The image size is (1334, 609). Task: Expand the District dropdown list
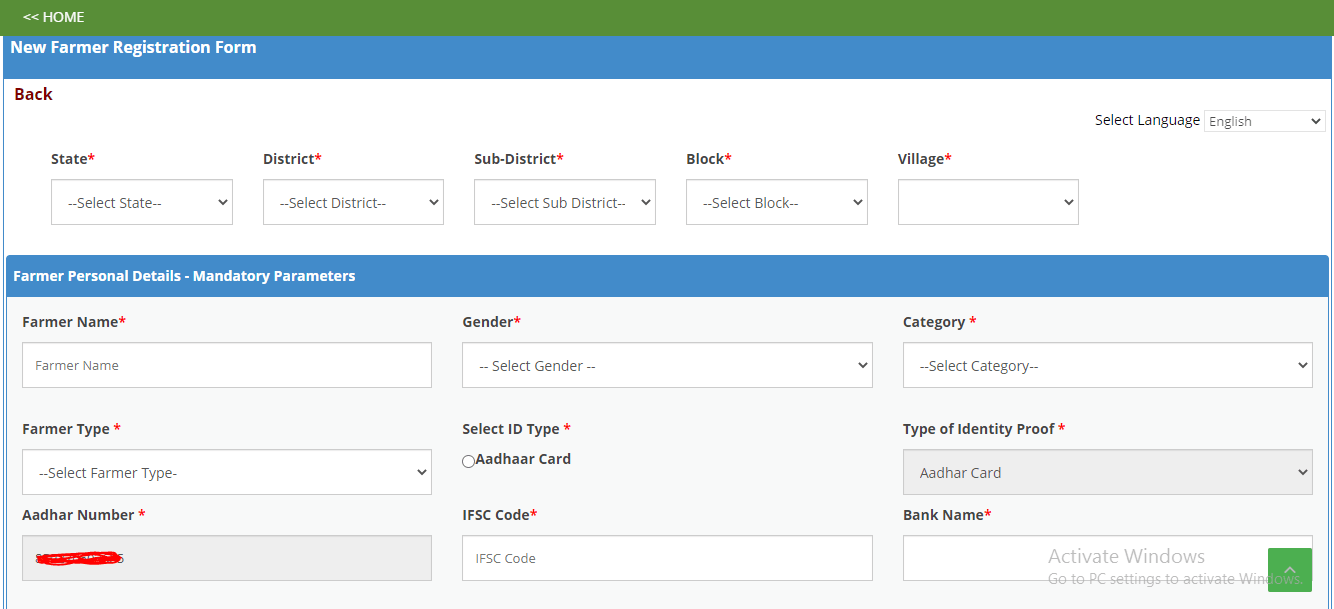pos(353,203)
